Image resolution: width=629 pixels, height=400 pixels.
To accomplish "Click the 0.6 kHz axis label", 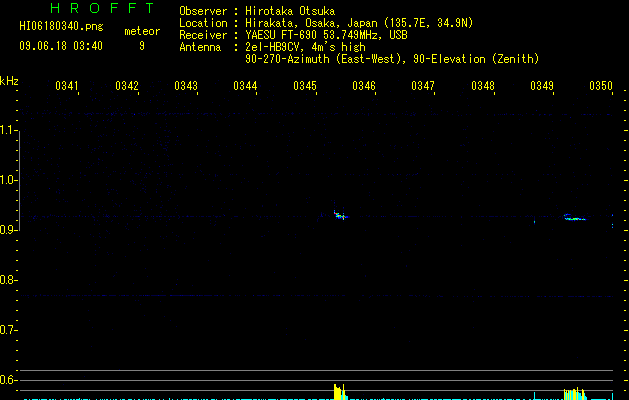I will coord(8,380).
